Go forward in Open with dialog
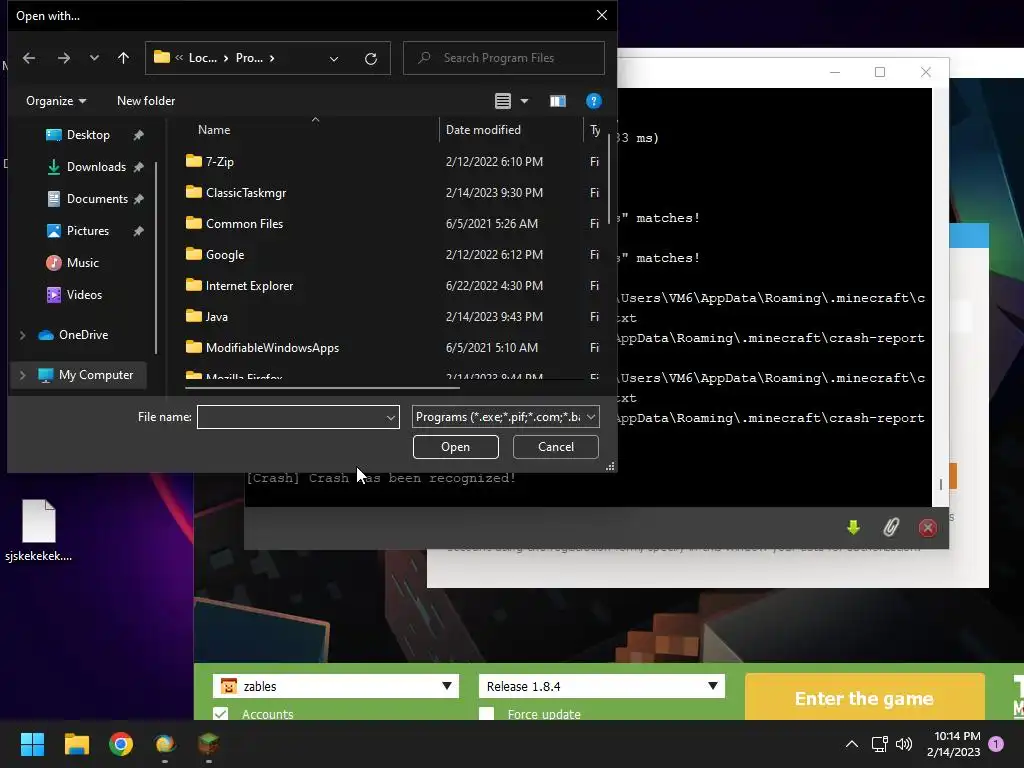 coord(63,58)
